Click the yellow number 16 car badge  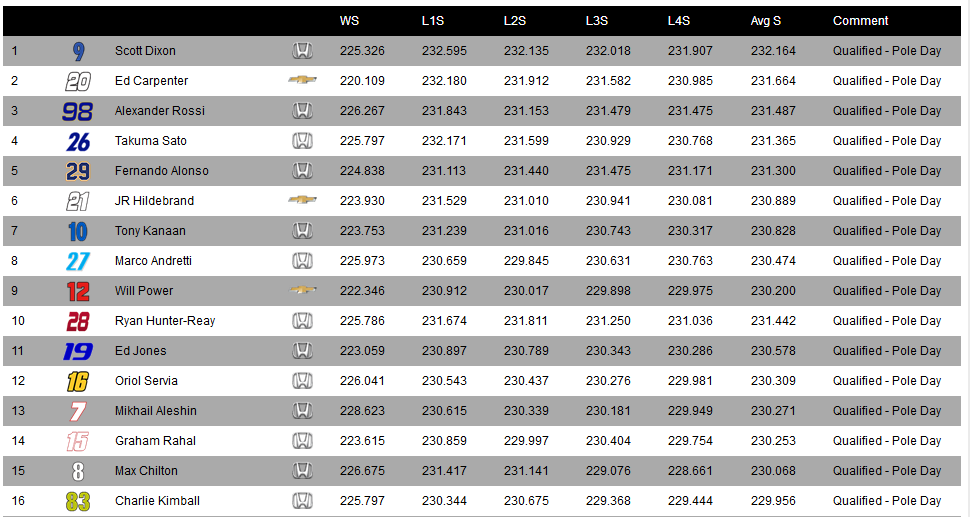(78, 382)
